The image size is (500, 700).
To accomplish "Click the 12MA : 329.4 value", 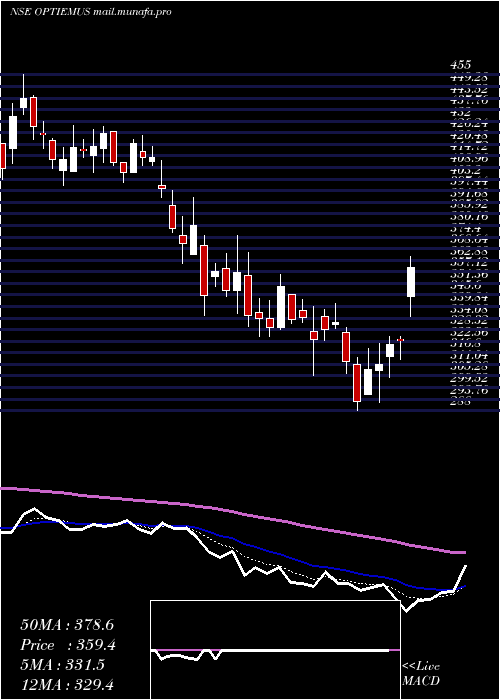I will [68, 684].
